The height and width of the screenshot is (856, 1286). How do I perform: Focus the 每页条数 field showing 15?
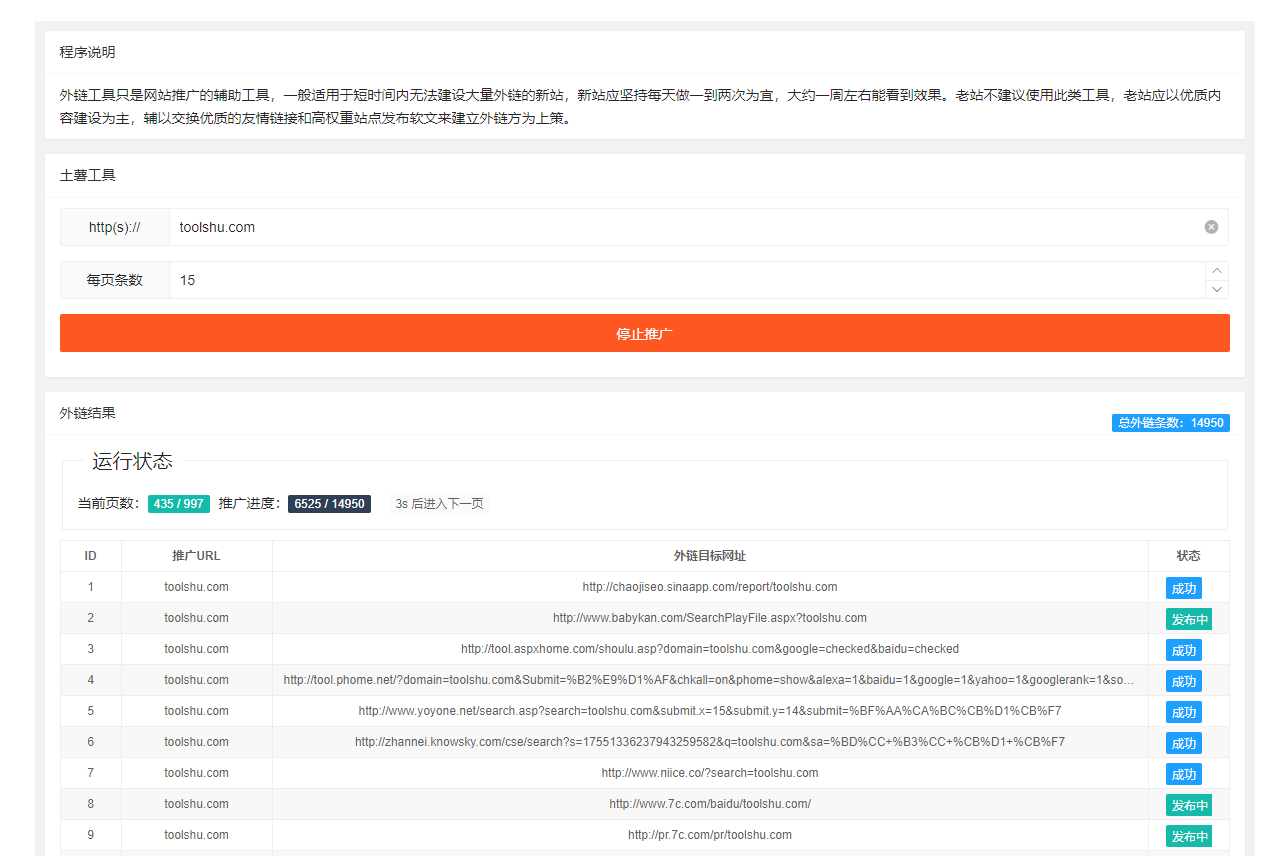tap(688, 280)
